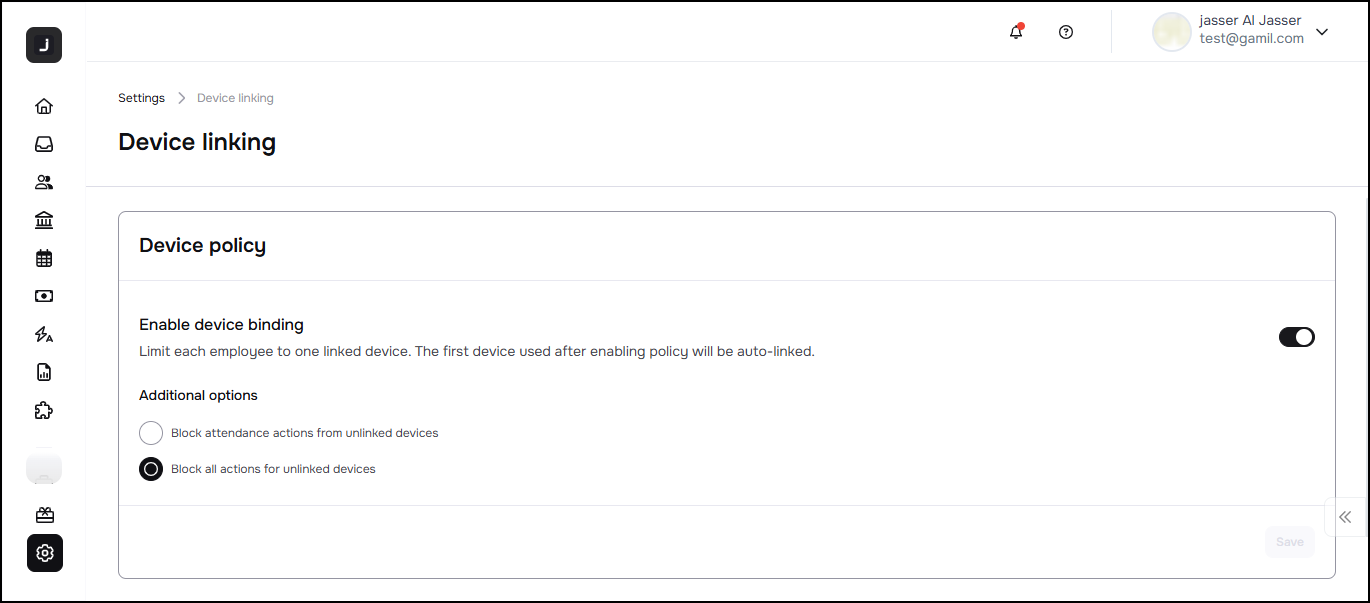Open the help question mark icon
The image size is (1370, 603).
coord(1066,32)
